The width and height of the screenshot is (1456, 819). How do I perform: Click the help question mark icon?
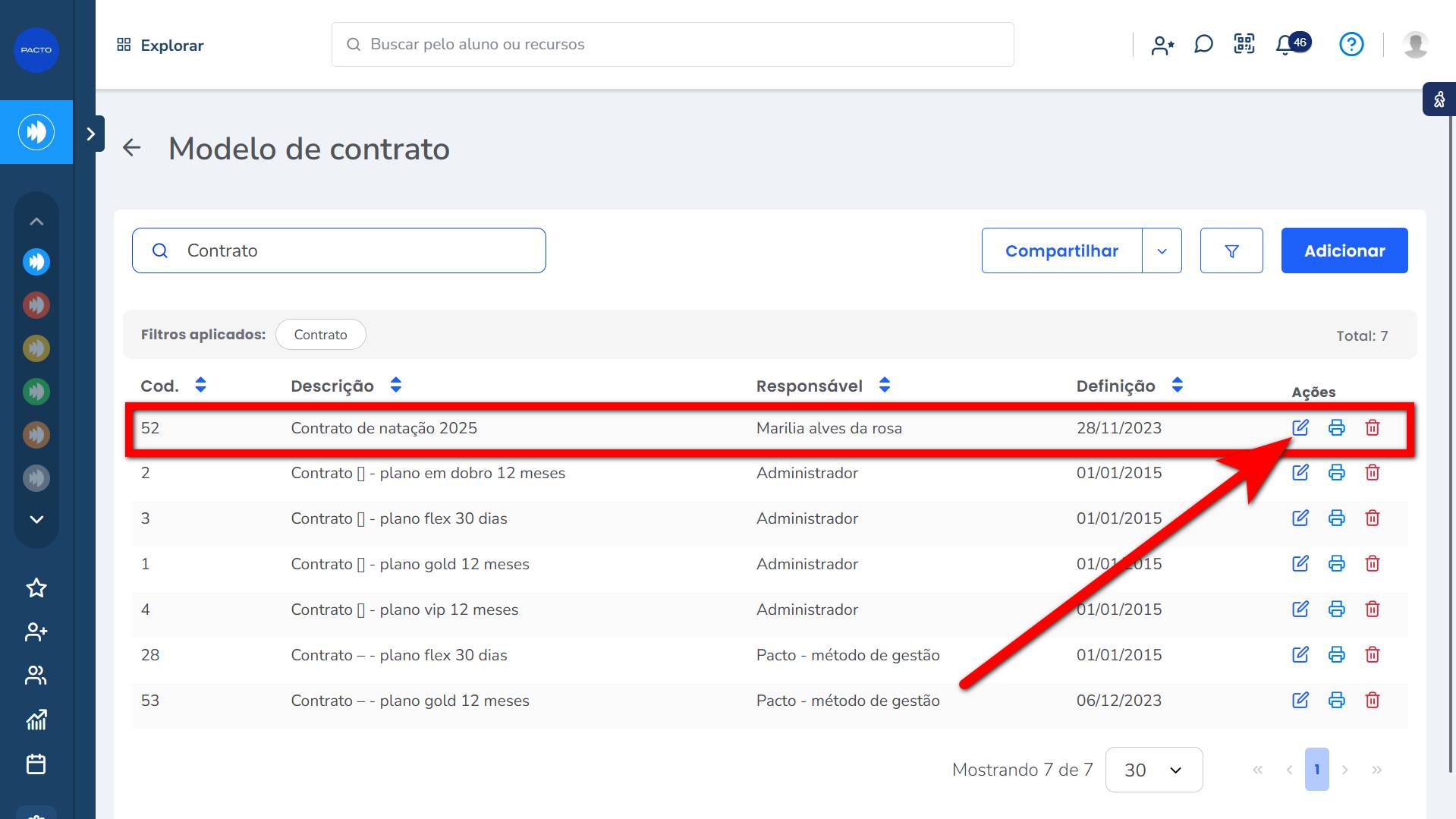1351,44
